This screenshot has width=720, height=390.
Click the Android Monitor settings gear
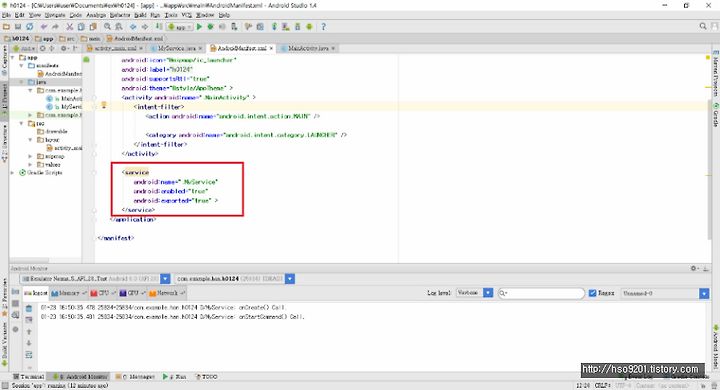tap(694, 268)
